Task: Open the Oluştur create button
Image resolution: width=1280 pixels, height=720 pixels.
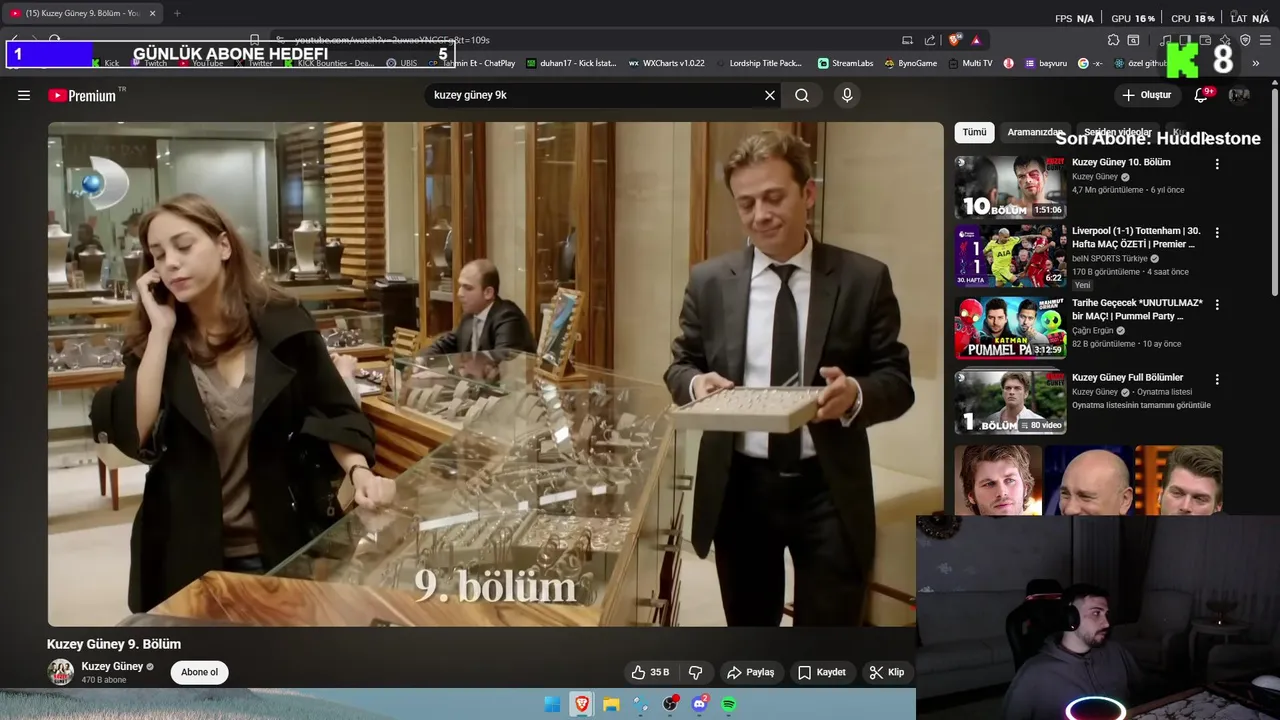Action: click(x=1146, y=95)
